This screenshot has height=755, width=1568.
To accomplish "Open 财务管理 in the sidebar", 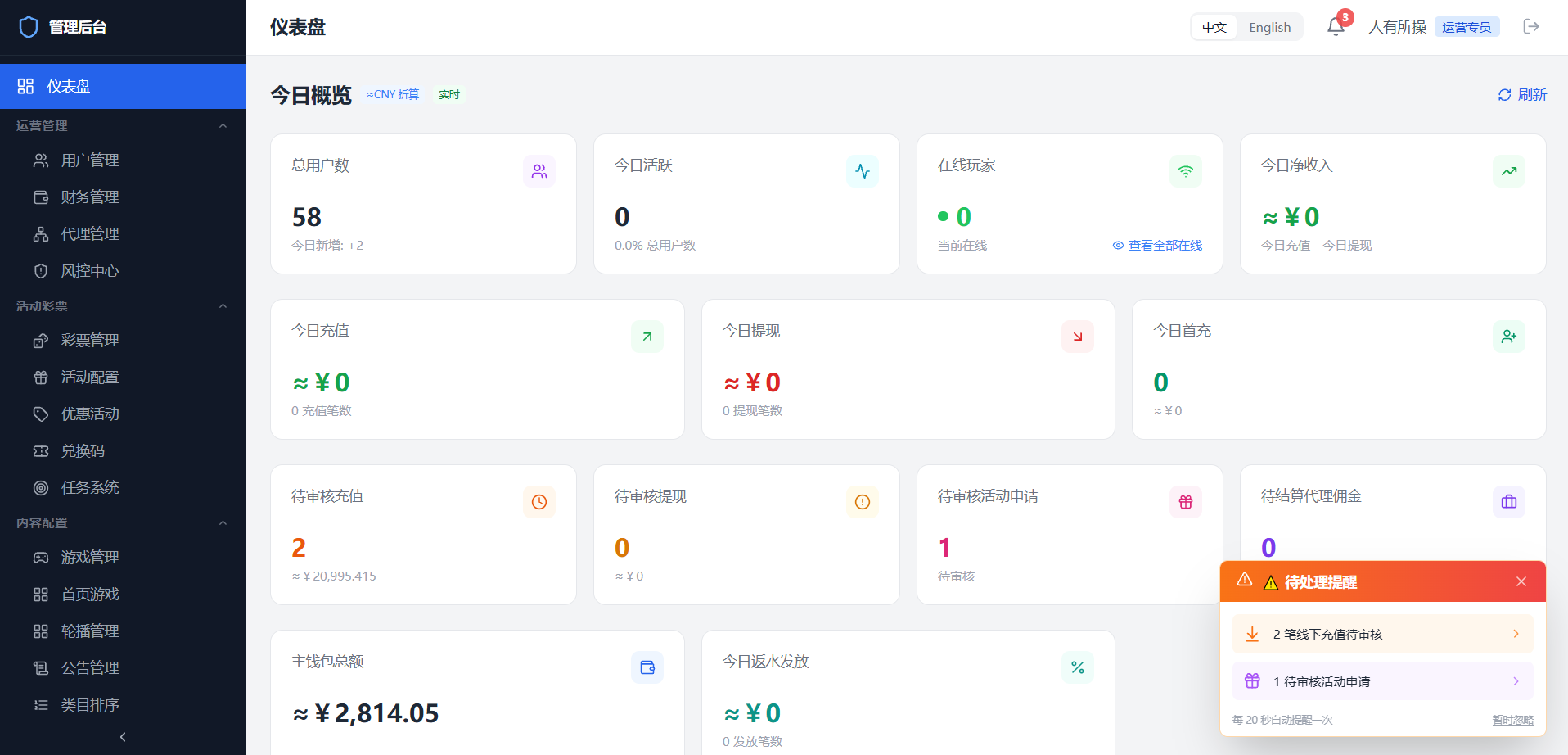I will tap(123, 197).
